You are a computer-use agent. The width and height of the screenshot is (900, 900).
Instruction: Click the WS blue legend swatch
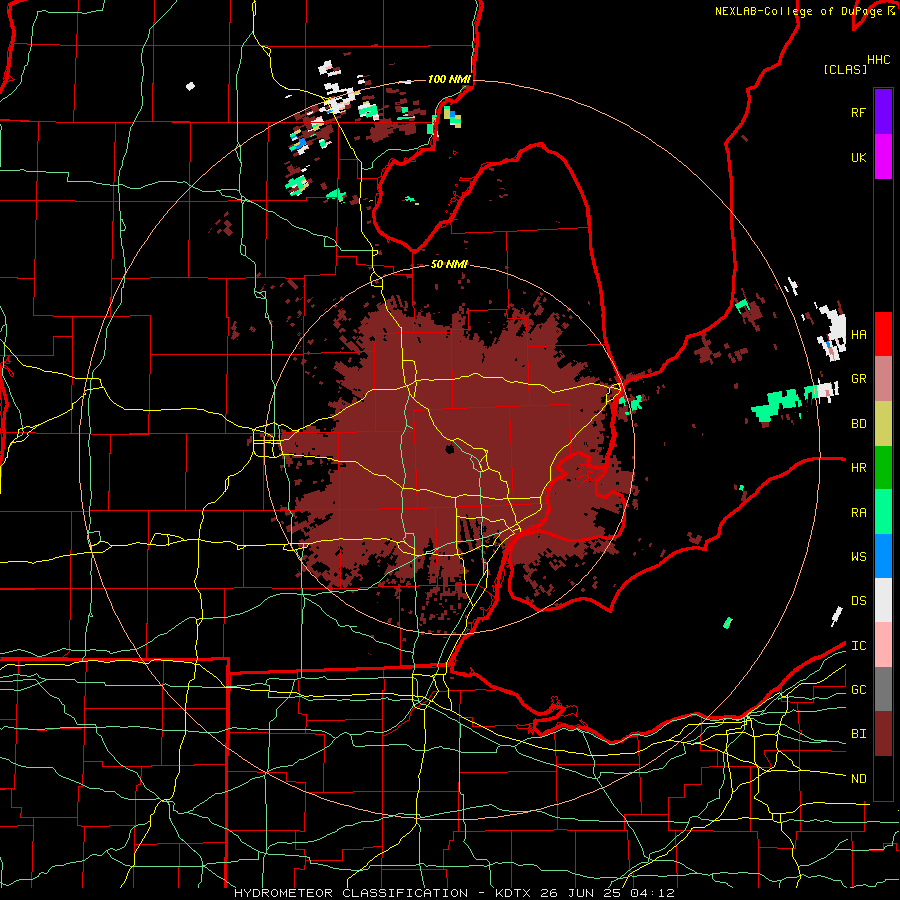883,556
